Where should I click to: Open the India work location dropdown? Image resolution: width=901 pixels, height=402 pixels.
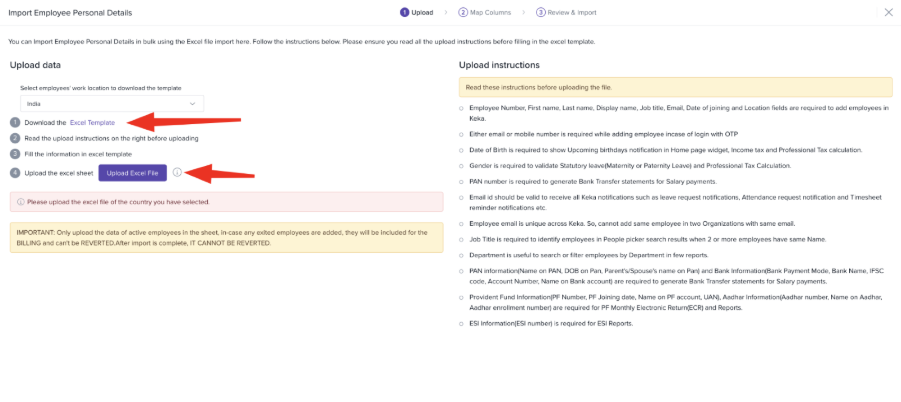[x=112, y=104]
